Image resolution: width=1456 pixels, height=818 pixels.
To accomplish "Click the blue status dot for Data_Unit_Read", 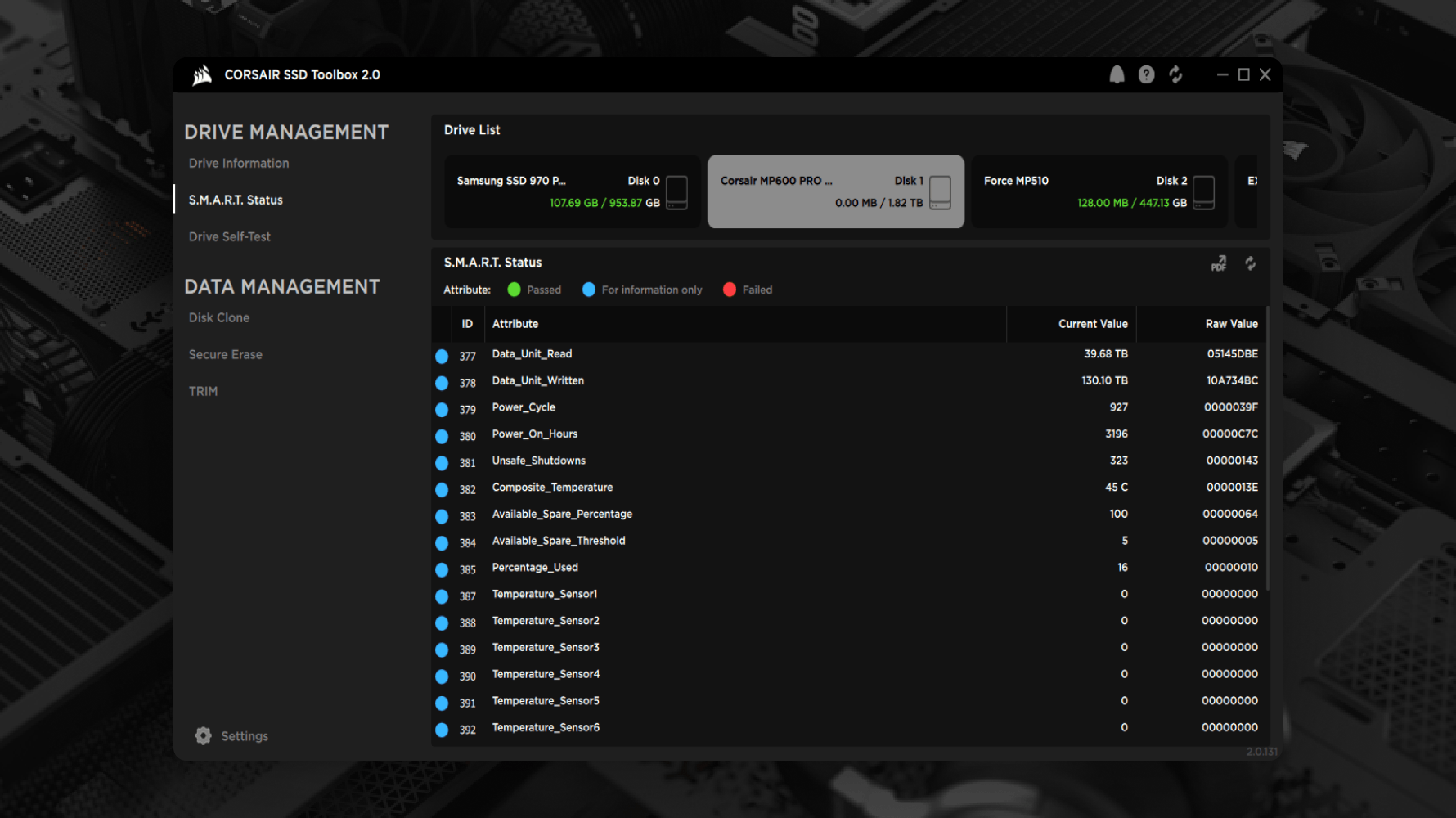I will [442, 356].
